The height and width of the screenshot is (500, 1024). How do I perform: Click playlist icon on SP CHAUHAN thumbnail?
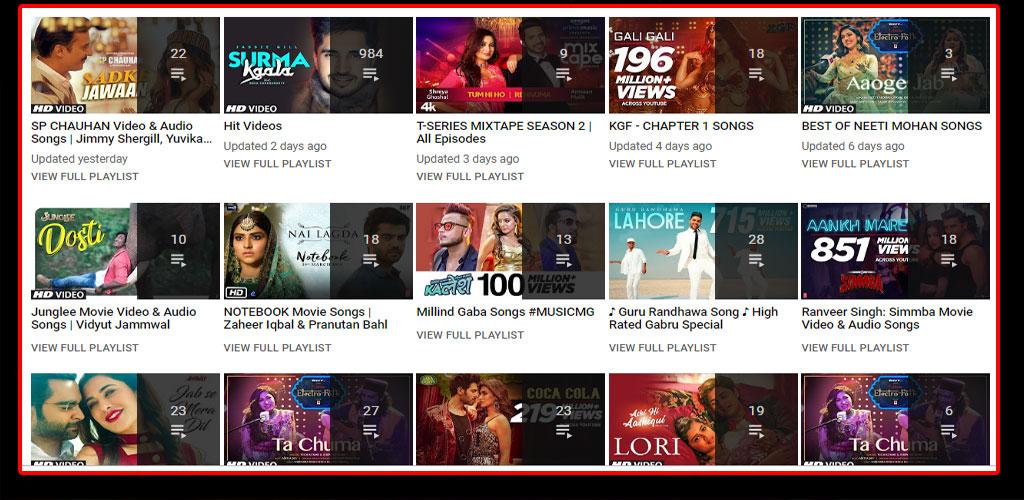(178, 74)
